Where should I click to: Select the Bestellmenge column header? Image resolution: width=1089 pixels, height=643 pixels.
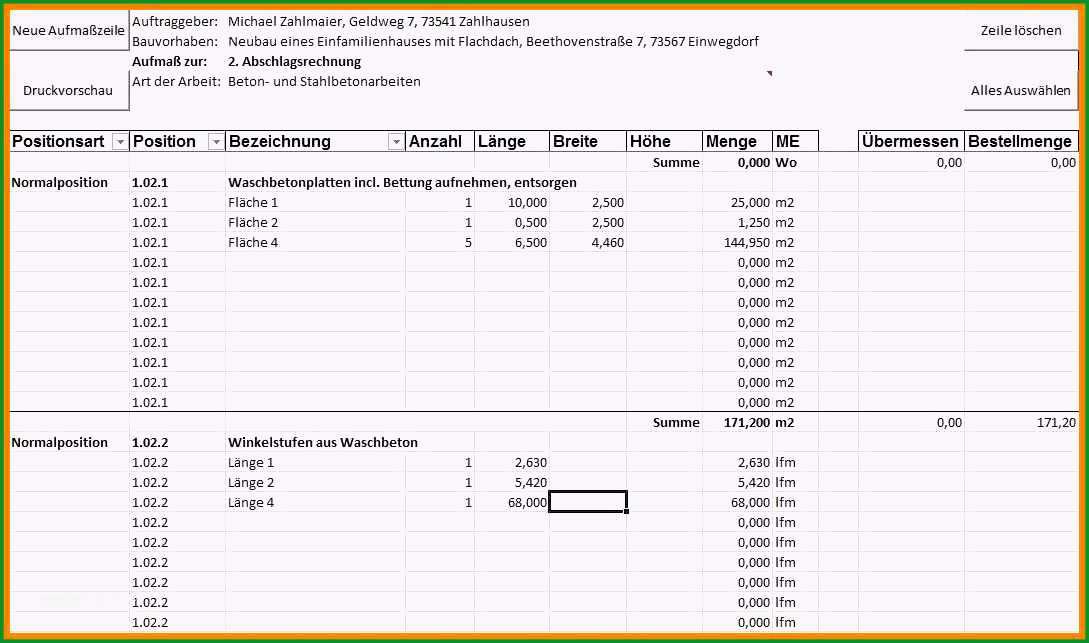[1022, 141]
